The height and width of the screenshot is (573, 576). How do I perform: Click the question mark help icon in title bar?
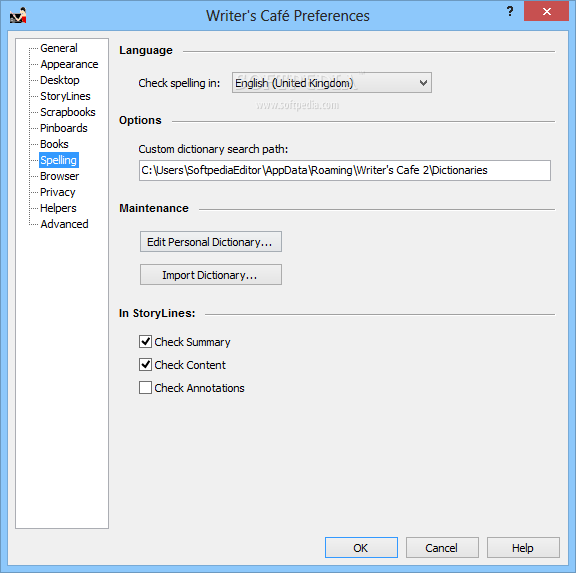510,11
